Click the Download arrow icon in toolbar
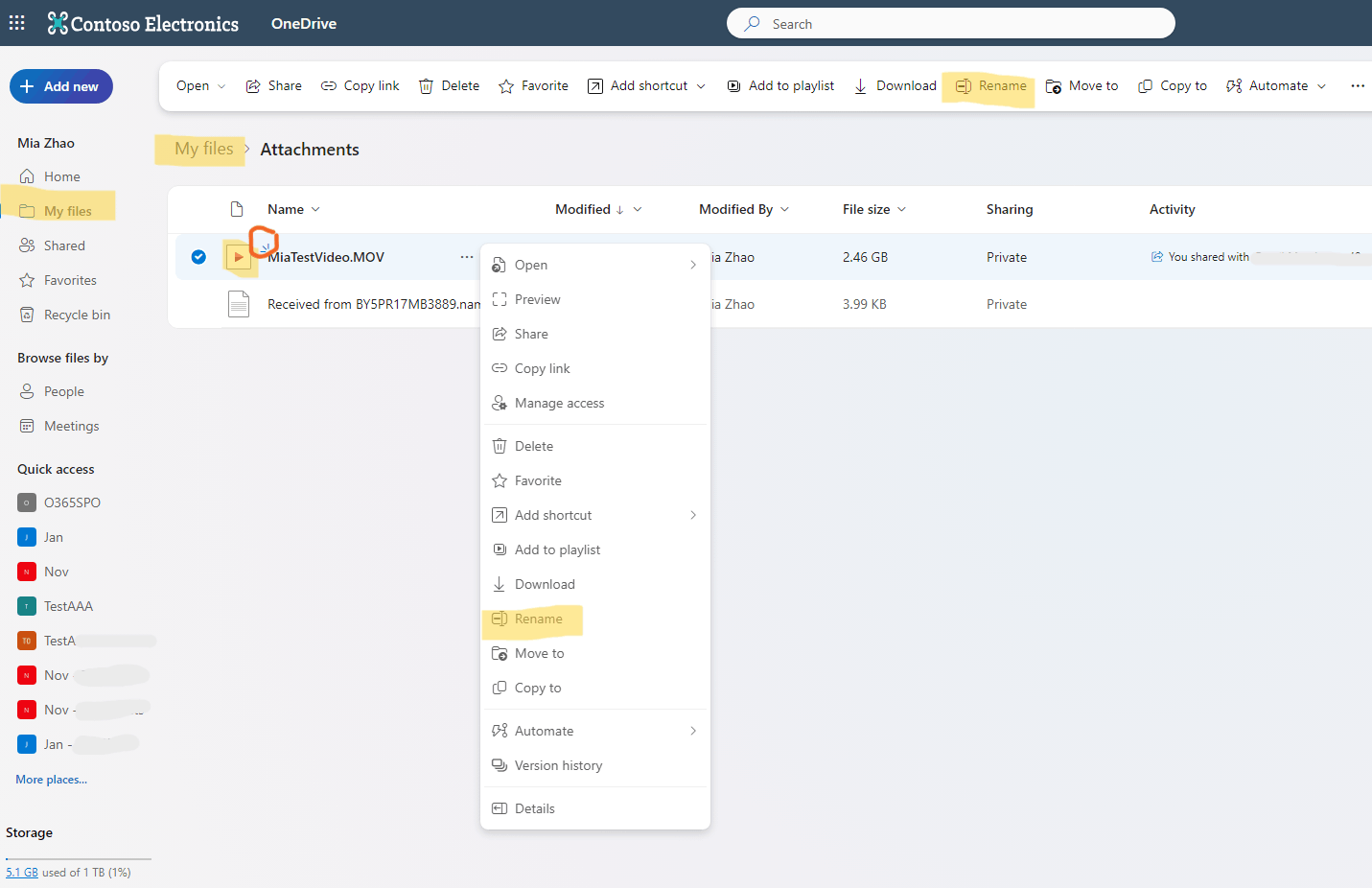 click(860, 86)
